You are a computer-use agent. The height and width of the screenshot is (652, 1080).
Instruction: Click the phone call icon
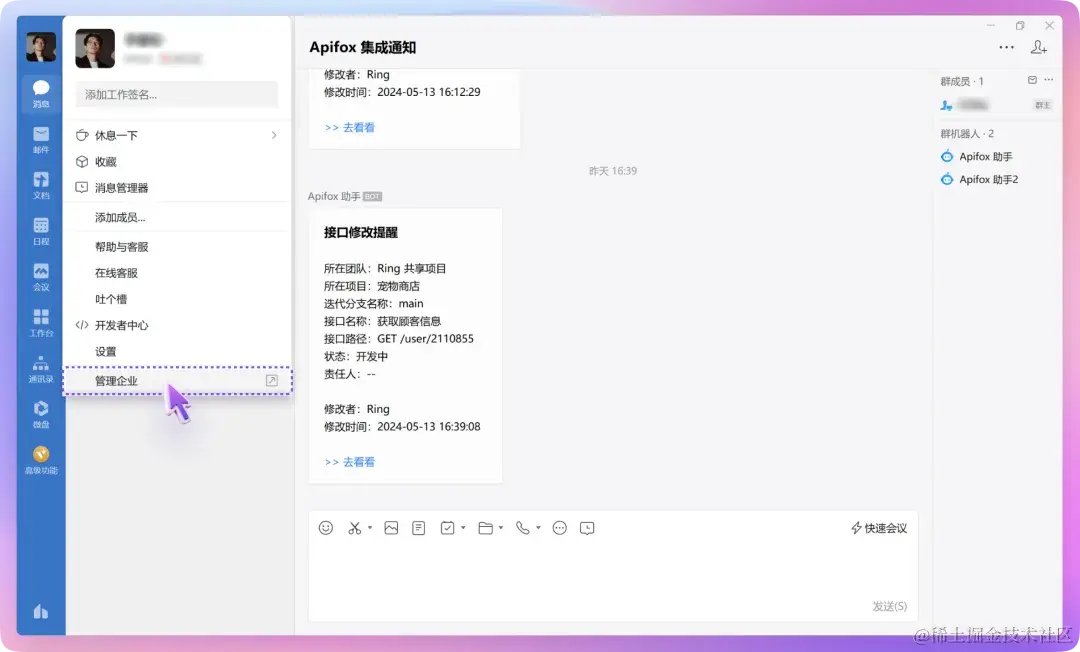tap(523, 528)
